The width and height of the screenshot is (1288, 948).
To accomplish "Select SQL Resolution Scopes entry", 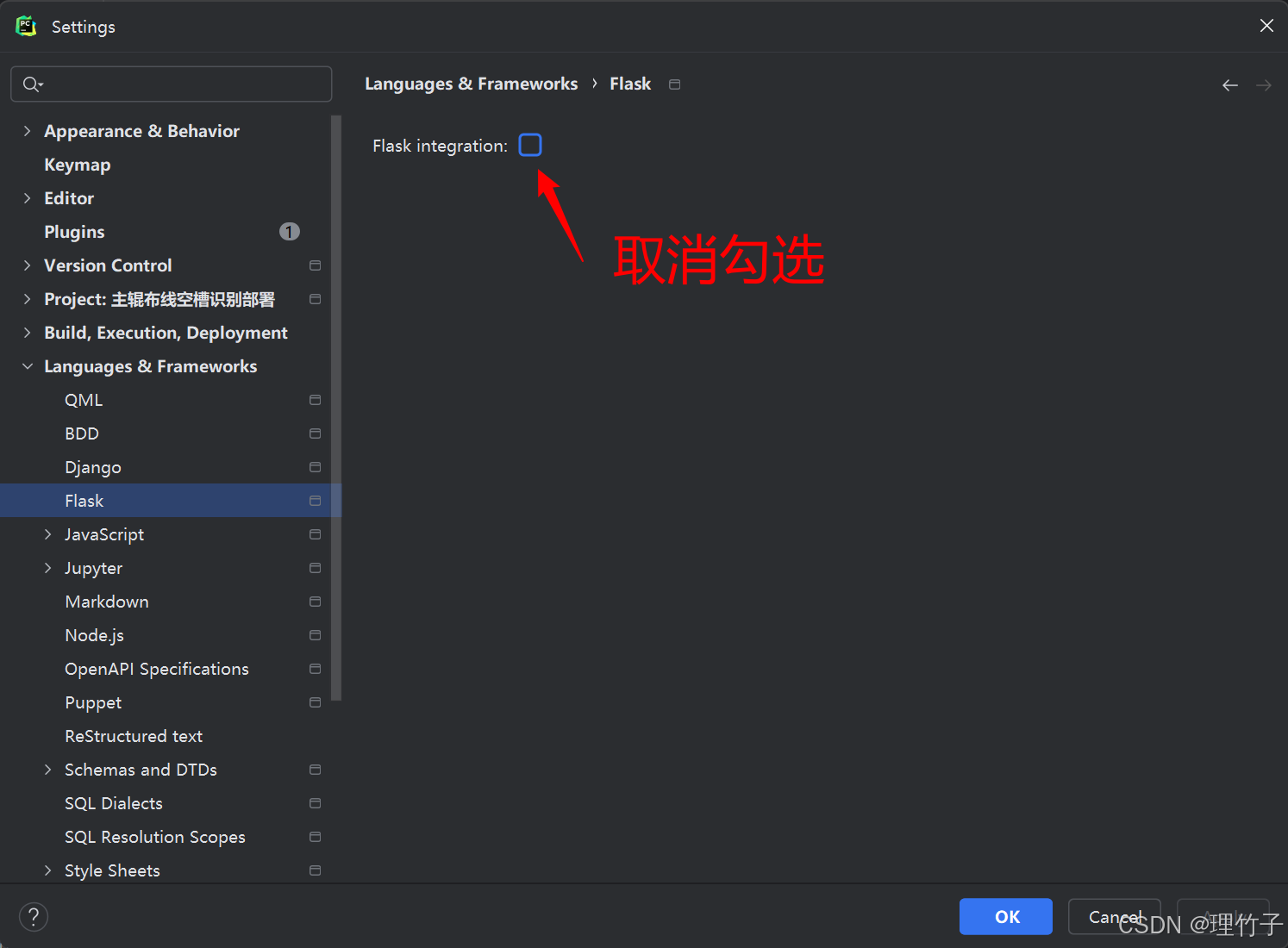I will [155, 837].
